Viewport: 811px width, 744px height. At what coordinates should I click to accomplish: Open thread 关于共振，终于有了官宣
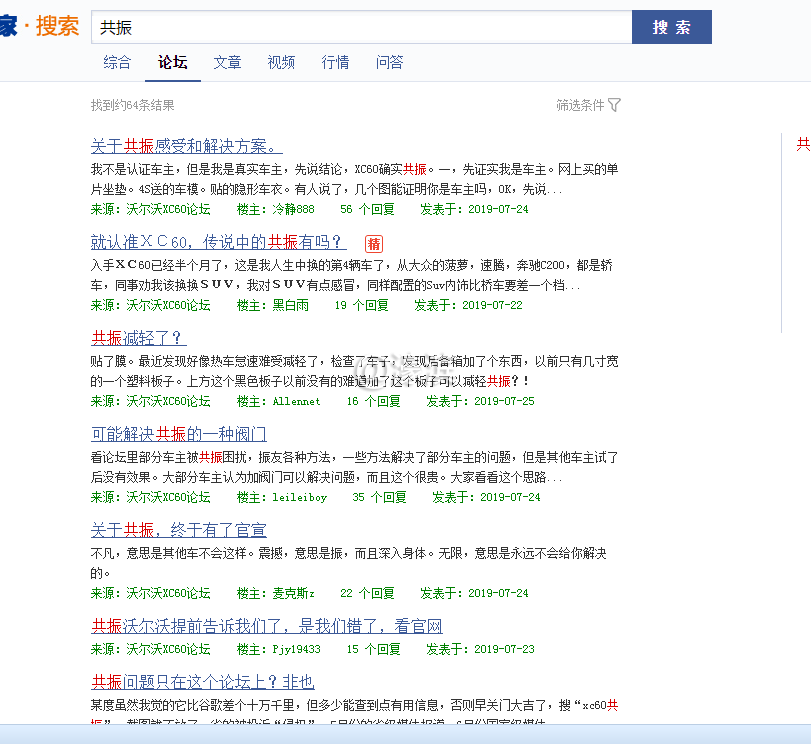(x=178, y=530)
